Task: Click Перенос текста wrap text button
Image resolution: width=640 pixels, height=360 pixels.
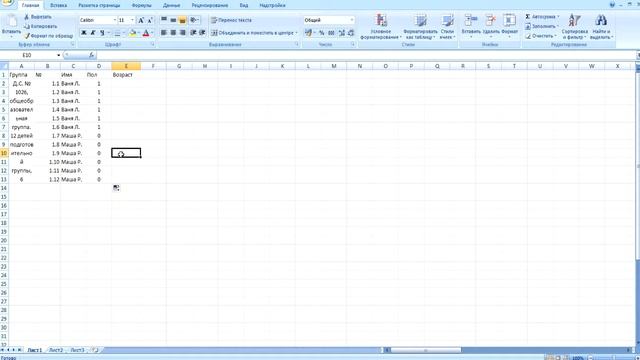Action: point(231,20)
